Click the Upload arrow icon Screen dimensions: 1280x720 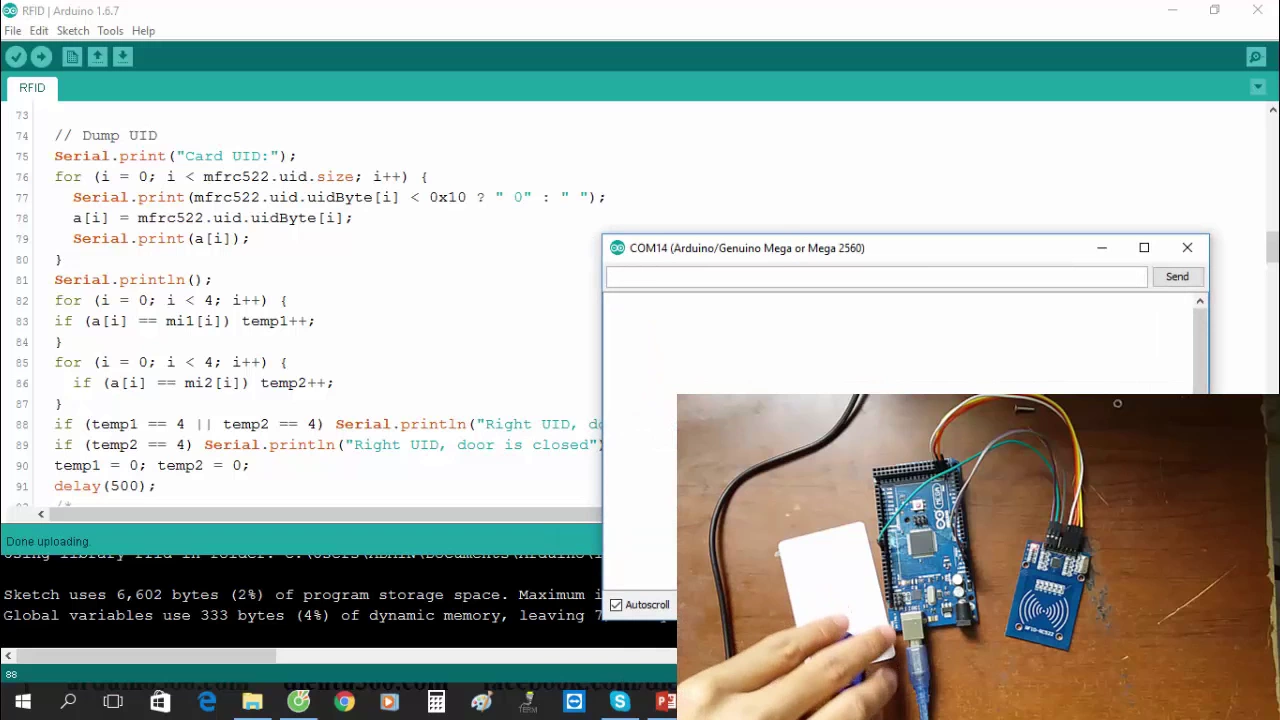[41, 57]
